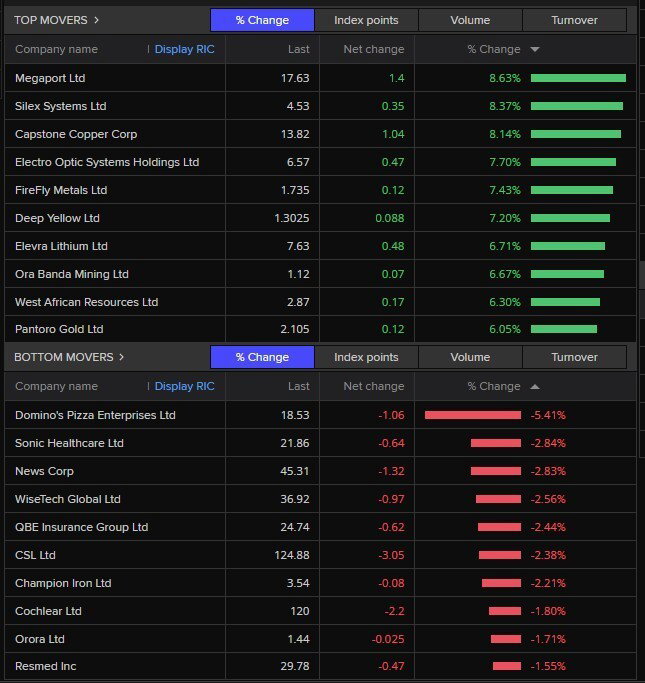Toggle Display RIC in Bottom Movers header

[x=185, y=386]
